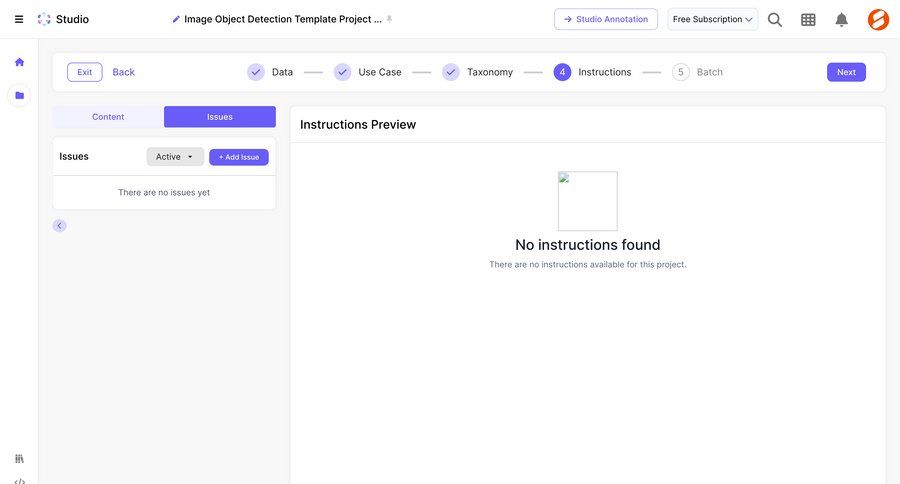This screenshot has height=484, width=900.
Task: Click the project title text
Action: pos(283,19)
